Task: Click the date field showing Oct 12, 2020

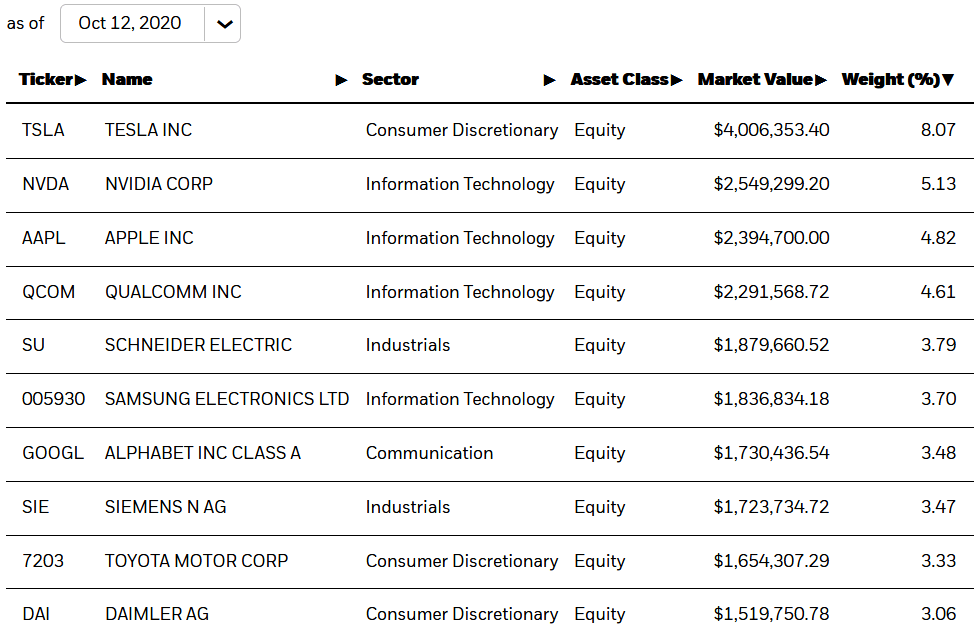Action: point(133,23)
